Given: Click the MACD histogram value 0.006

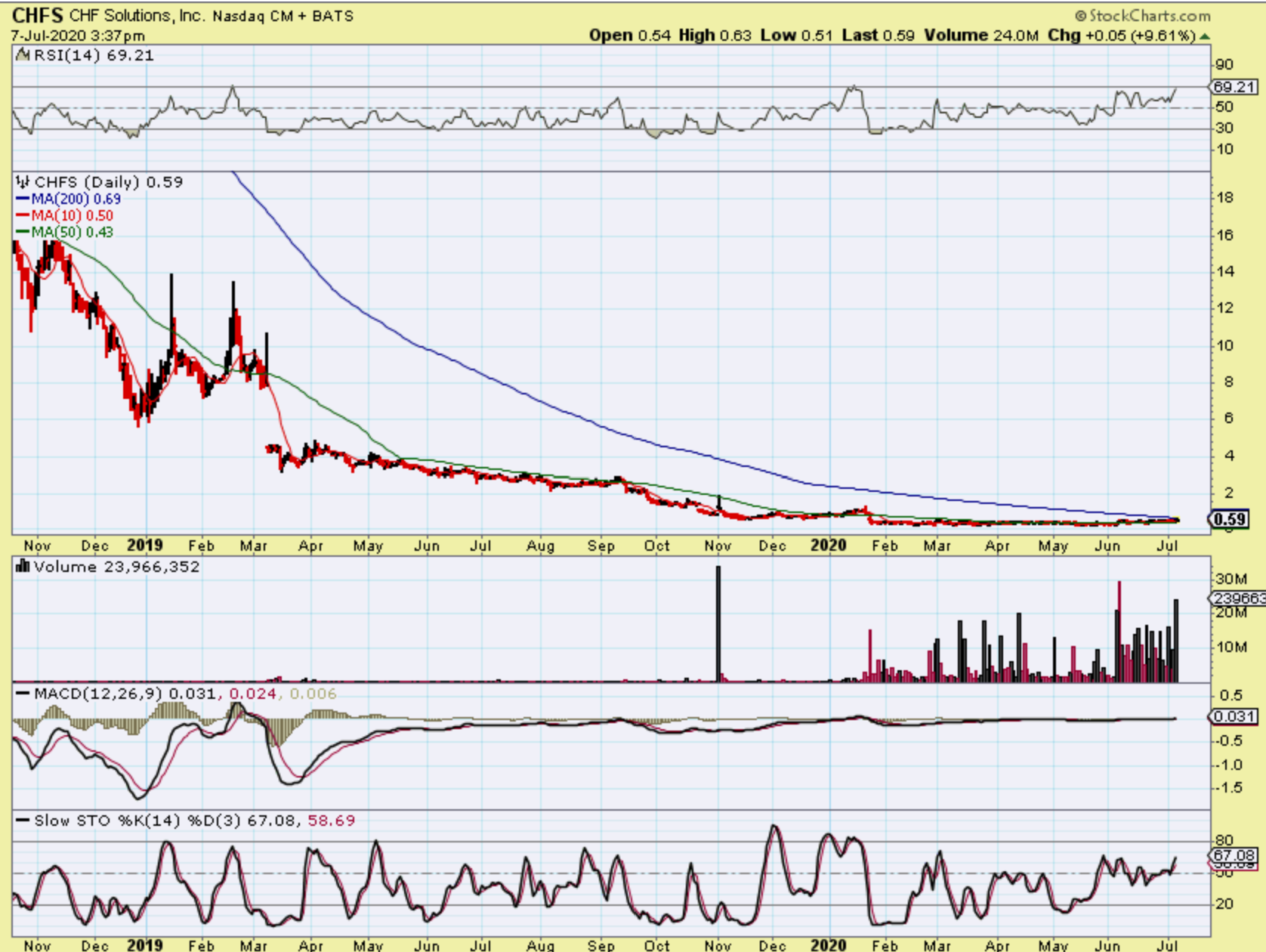Looking at the screenshot, I should [313, 694].
